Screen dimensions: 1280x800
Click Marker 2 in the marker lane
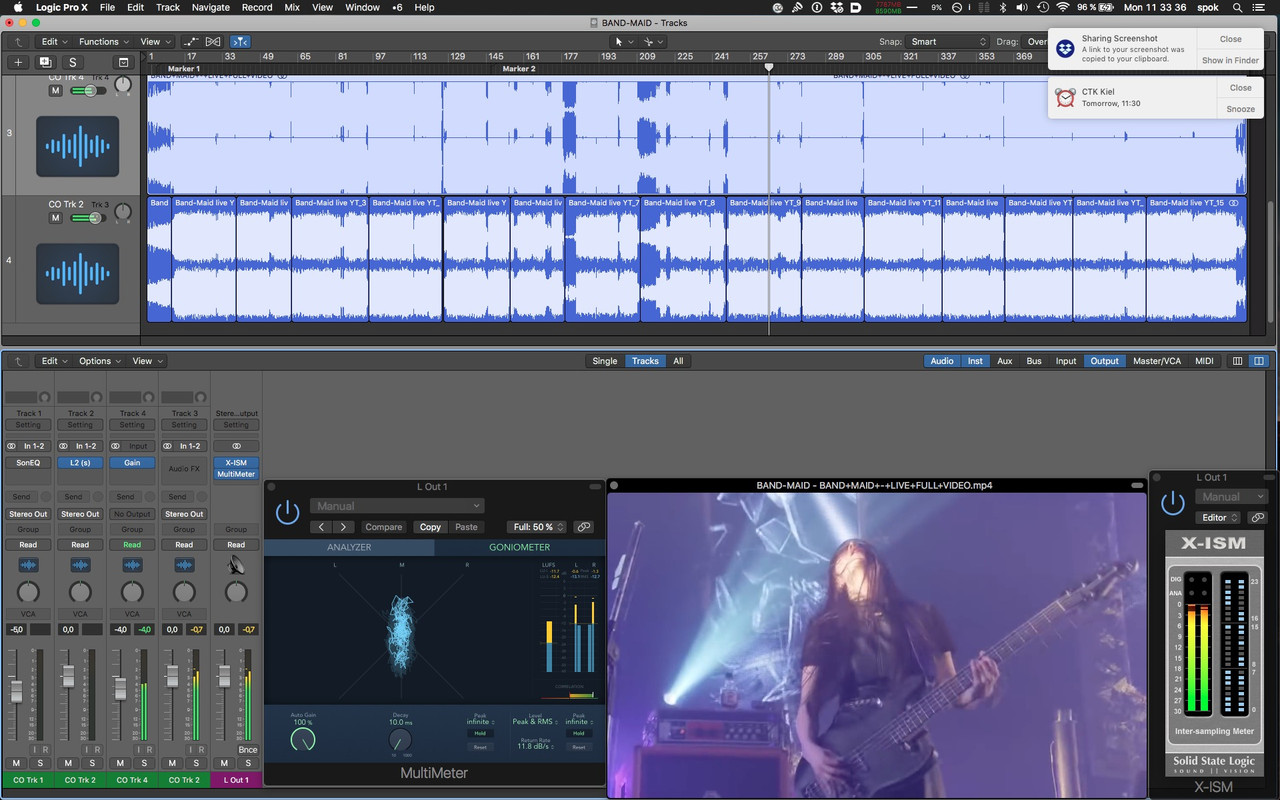tap(518, 69)
